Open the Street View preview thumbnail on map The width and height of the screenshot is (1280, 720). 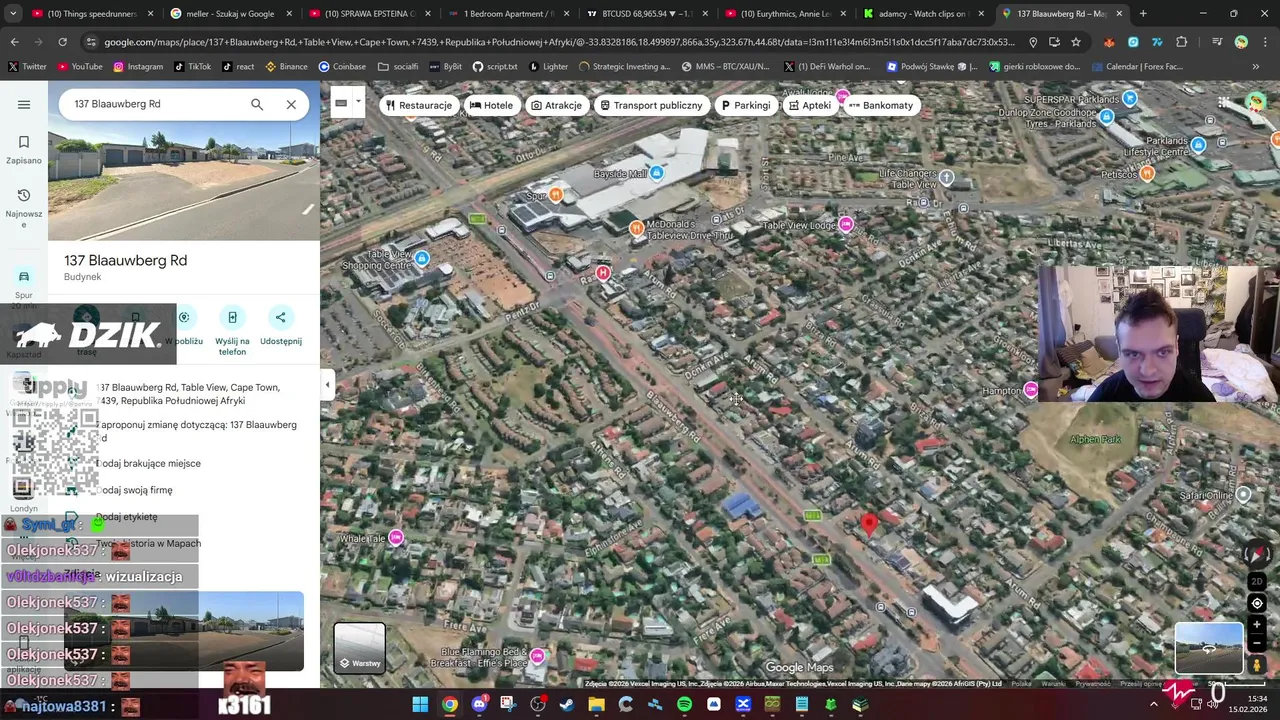[x=1209, y=649]
